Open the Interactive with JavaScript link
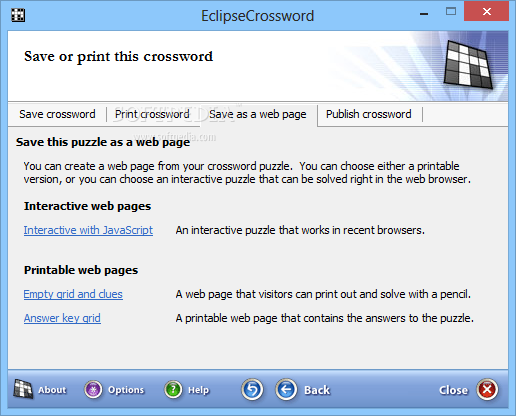Image resolution: width=516 pixels, height=416 pixels. pos(88,230)
